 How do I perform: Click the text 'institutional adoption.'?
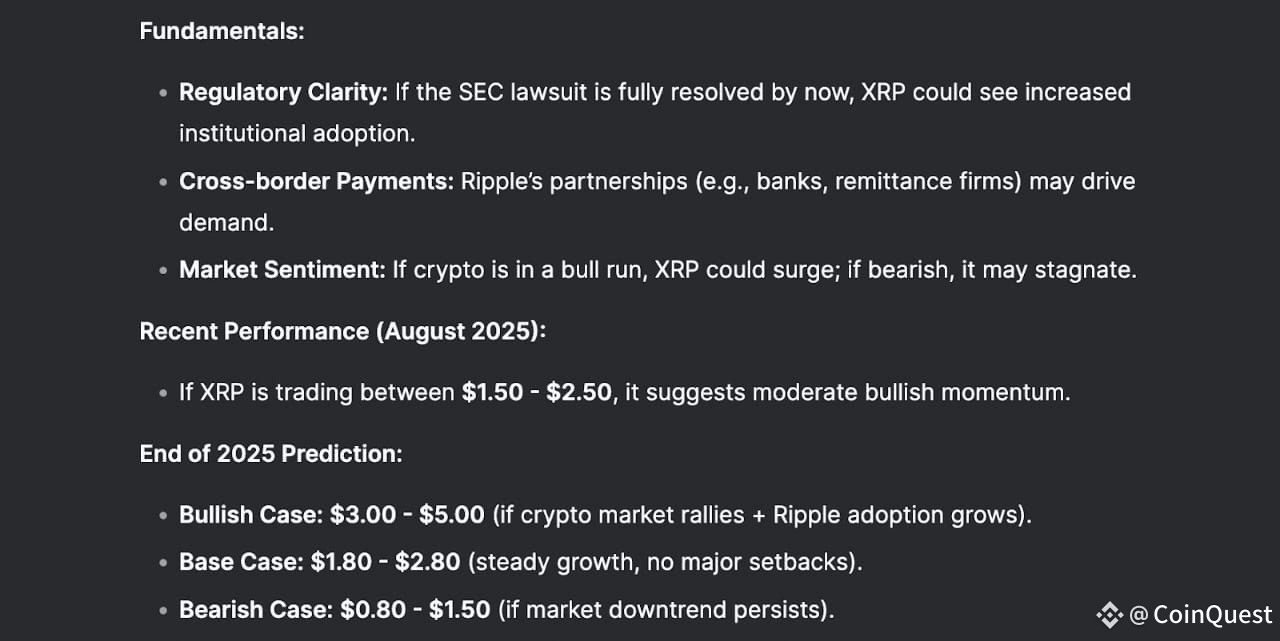pos(297,133)
